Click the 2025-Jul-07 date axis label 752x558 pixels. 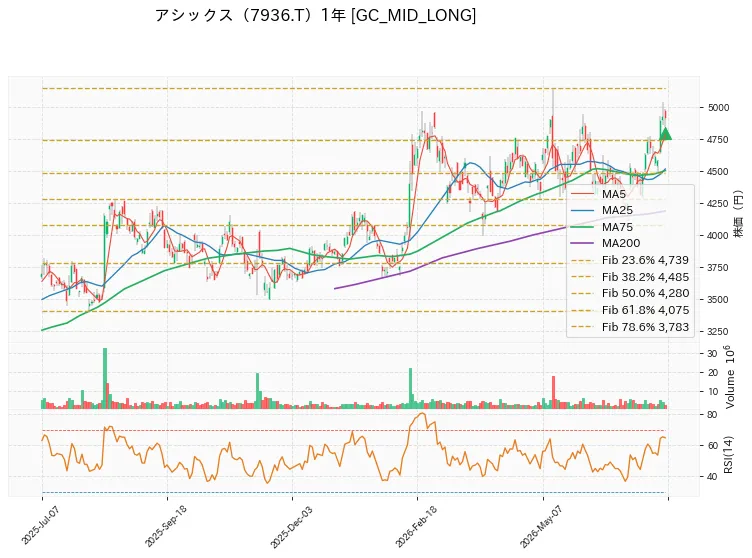click(x=40, y=525)
